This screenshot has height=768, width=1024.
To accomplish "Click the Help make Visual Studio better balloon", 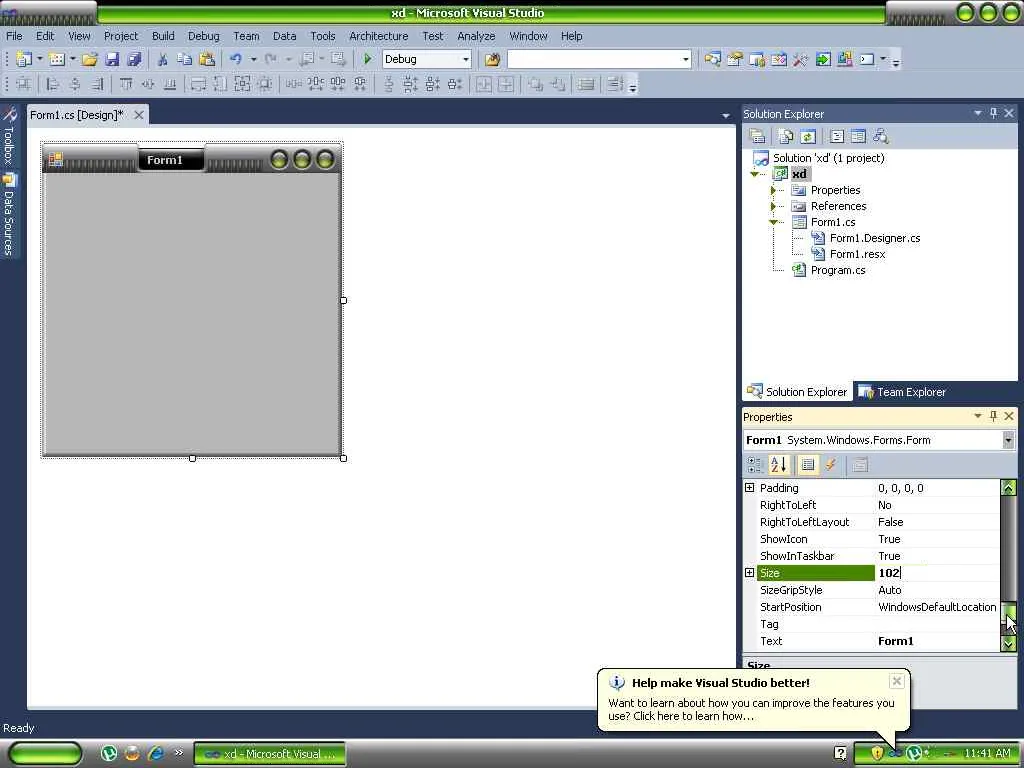I will pos(754,699).
